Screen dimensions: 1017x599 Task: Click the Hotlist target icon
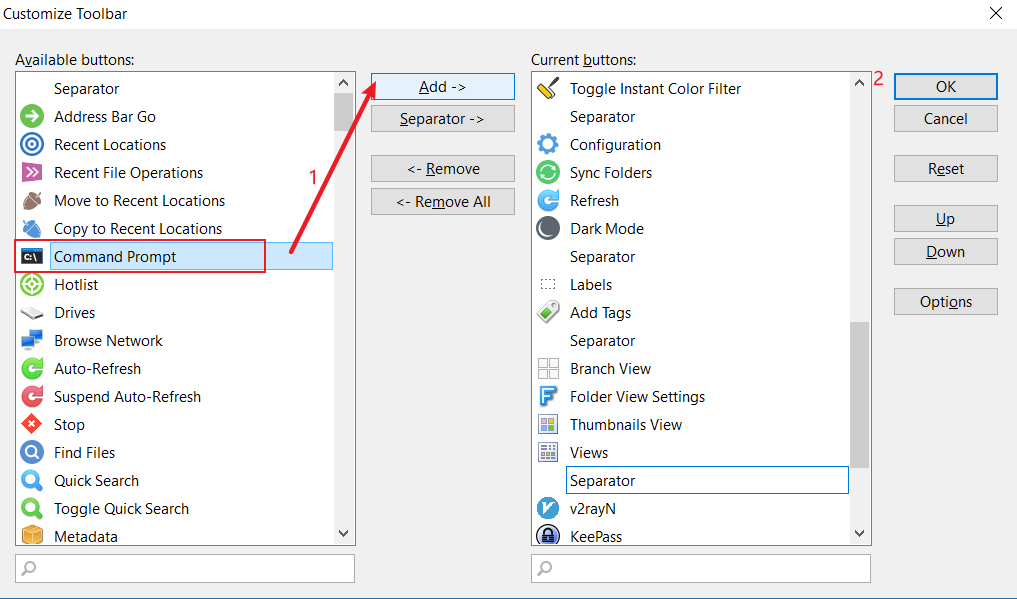[x=32, y=285]
